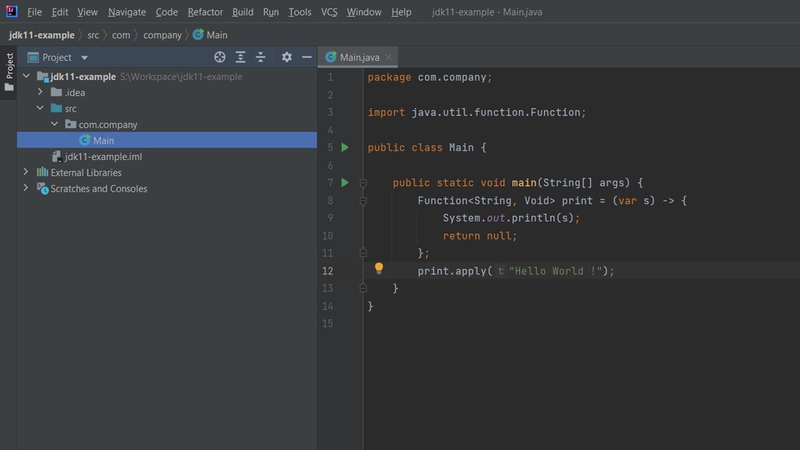This screenshot has width=800, height=450.
Task: Open Project panel settings gear
Action: point(287,58)
